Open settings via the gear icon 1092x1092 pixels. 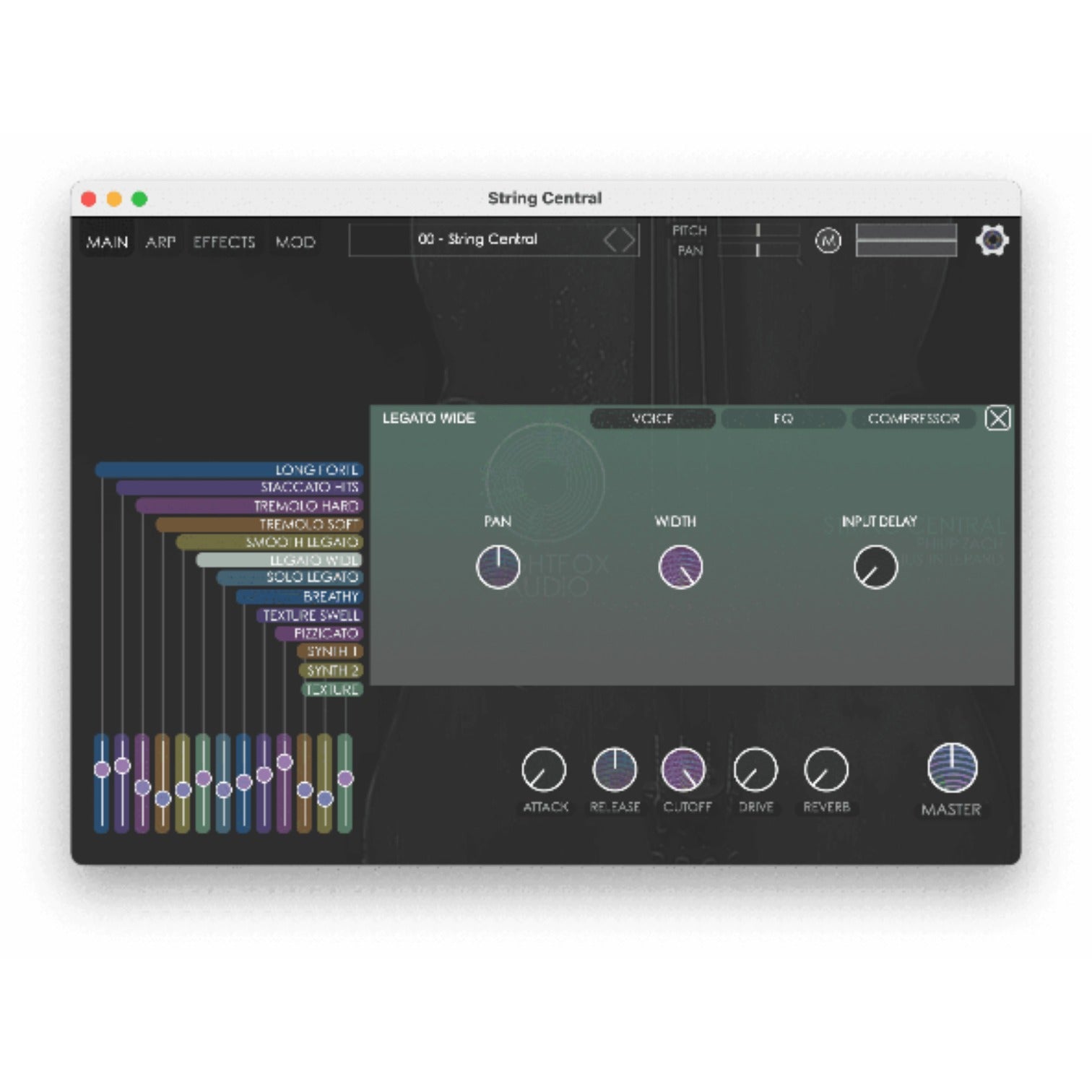click(992, 240)
